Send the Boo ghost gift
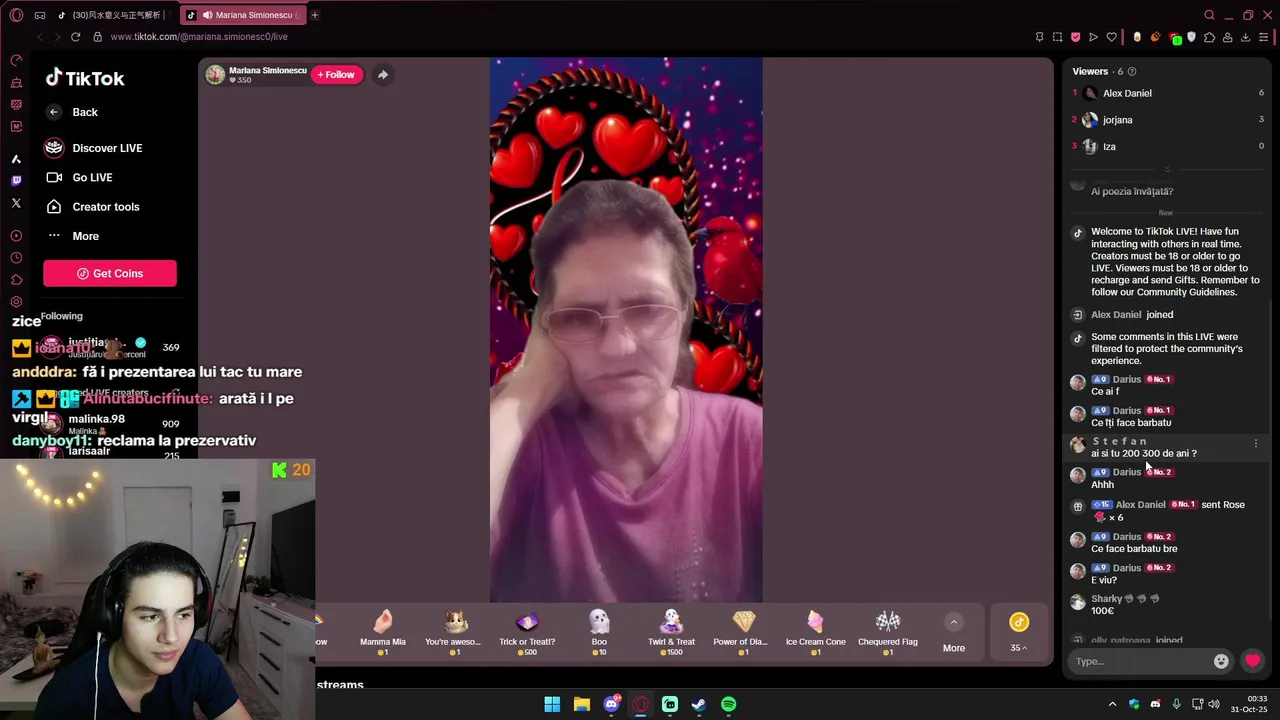This screenshot has height=720, width=1280. tap(599, 632)
